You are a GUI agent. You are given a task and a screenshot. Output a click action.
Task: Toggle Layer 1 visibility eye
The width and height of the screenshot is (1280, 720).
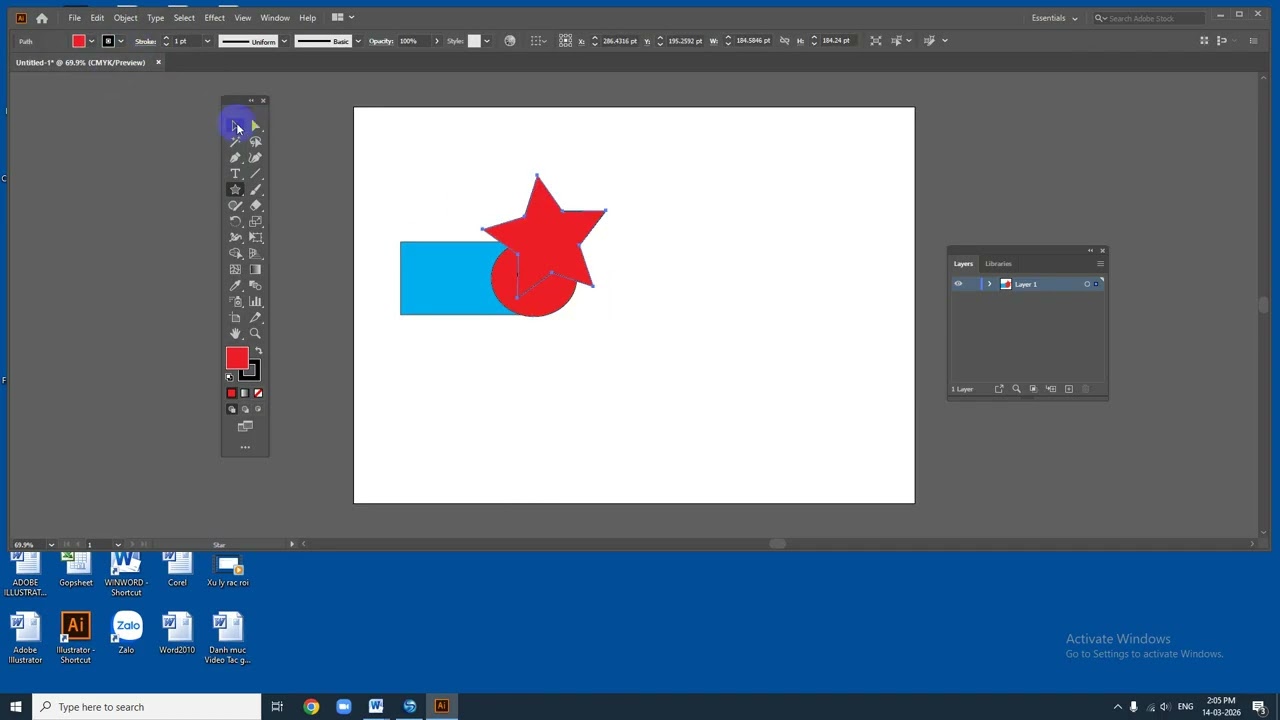[x=958, y=284]
